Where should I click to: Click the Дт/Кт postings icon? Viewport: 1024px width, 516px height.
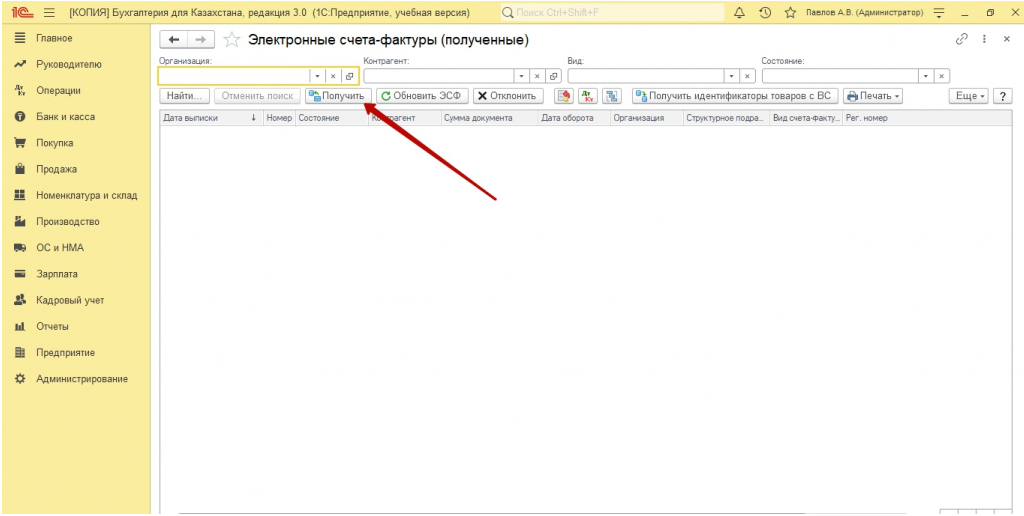coord(588,96)
